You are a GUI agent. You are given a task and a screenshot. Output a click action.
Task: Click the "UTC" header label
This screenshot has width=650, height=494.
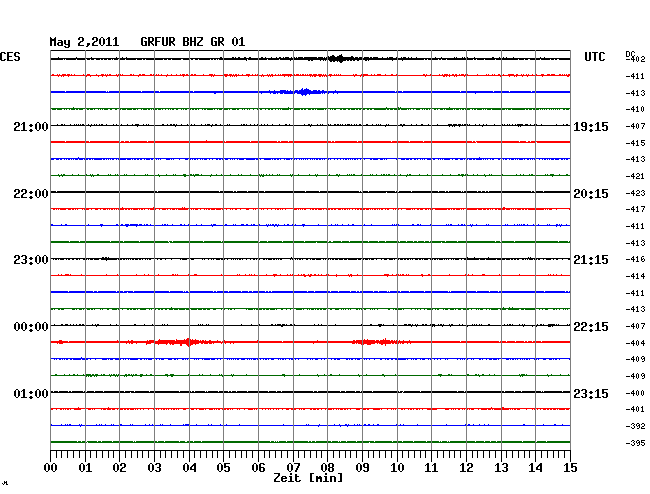pyautogui.click(x=594, y=57)
